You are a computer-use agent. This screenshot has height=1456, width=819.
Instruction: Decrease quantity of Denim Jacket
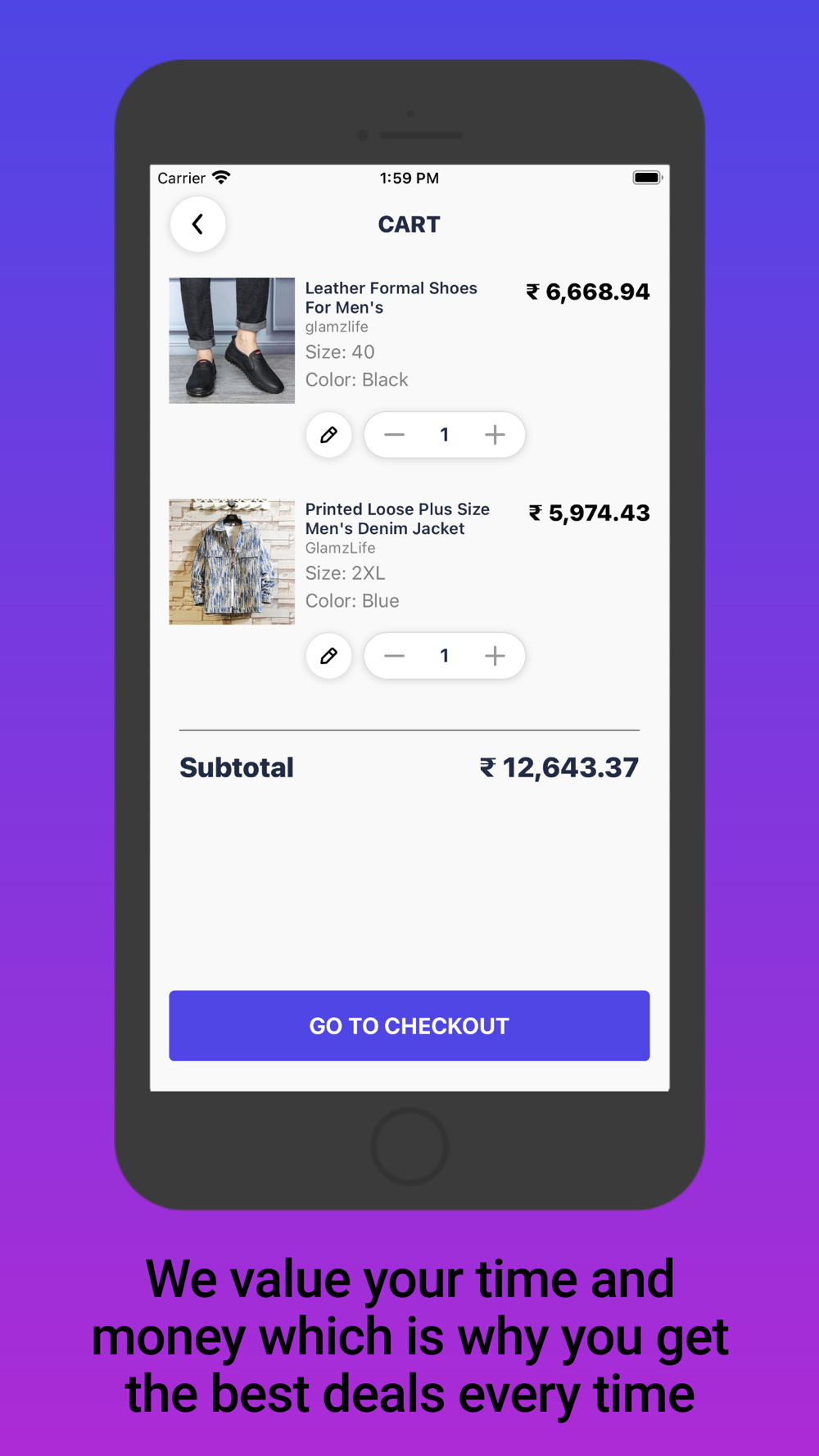(394, 656)
